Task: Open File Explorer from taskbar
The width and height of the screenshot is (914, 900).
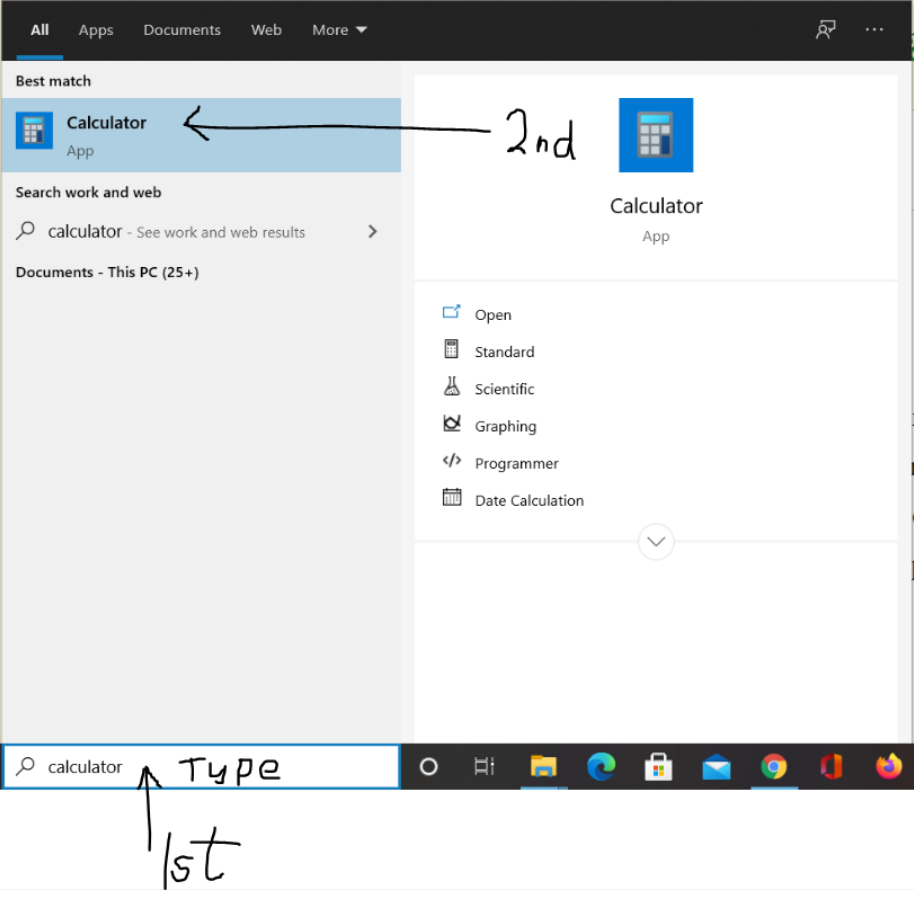Action: click(x=543, y=767)
